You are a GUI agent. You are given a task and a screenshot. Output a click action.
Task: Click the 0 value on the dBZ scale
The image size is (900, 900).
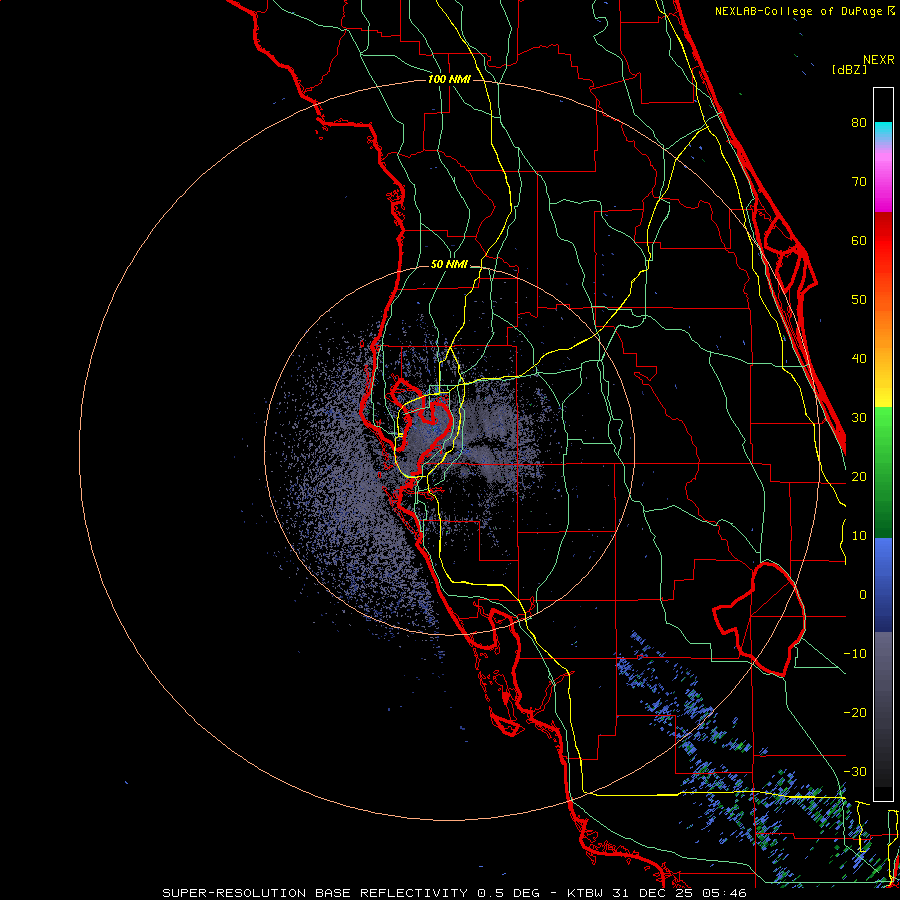click(x=863, y=595)
